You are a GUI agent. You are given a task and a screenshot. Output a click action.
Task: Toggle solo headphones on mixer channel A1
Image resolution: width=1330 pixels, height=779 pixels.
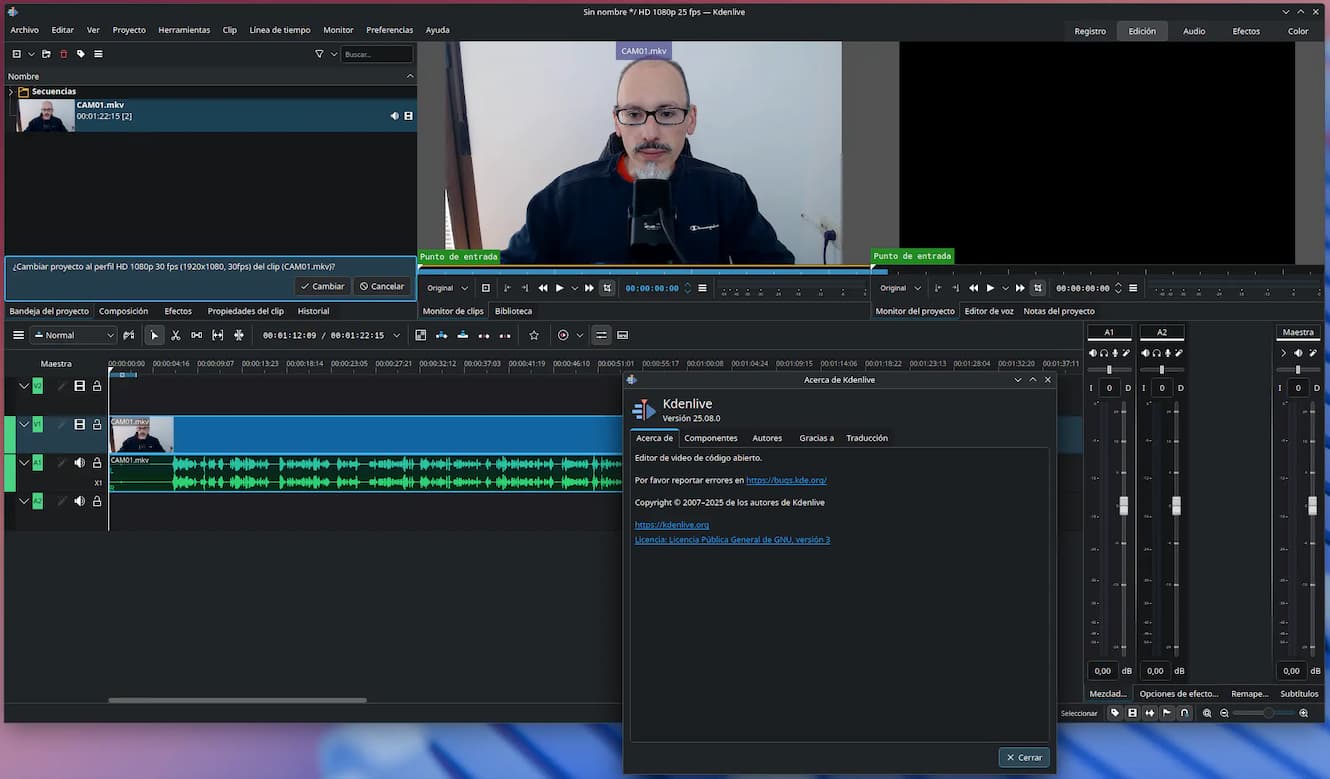(x=1104, y=353)
